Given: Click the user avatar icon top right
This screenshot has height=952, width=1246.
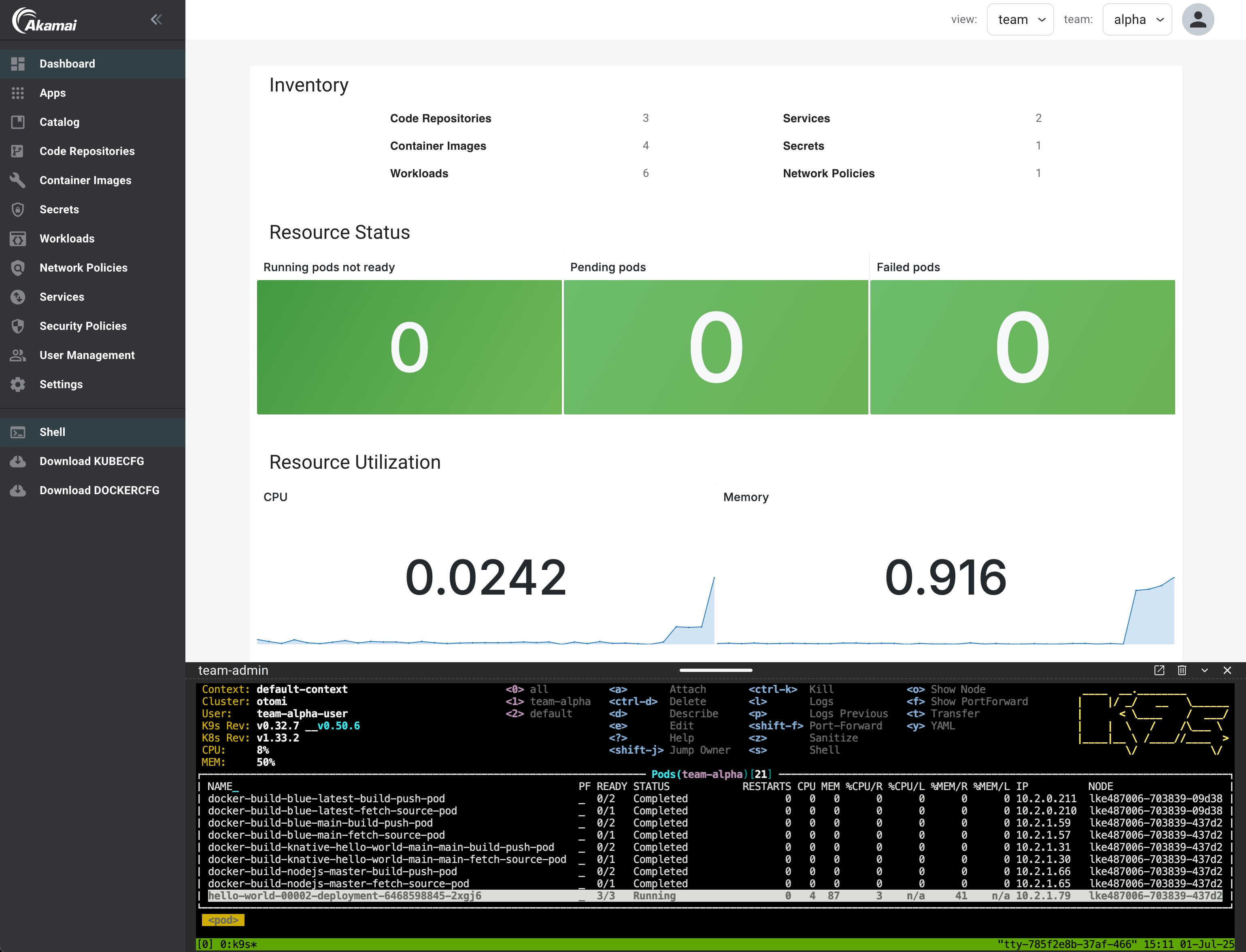Looking at the screenshot, I should [1198, 19].
